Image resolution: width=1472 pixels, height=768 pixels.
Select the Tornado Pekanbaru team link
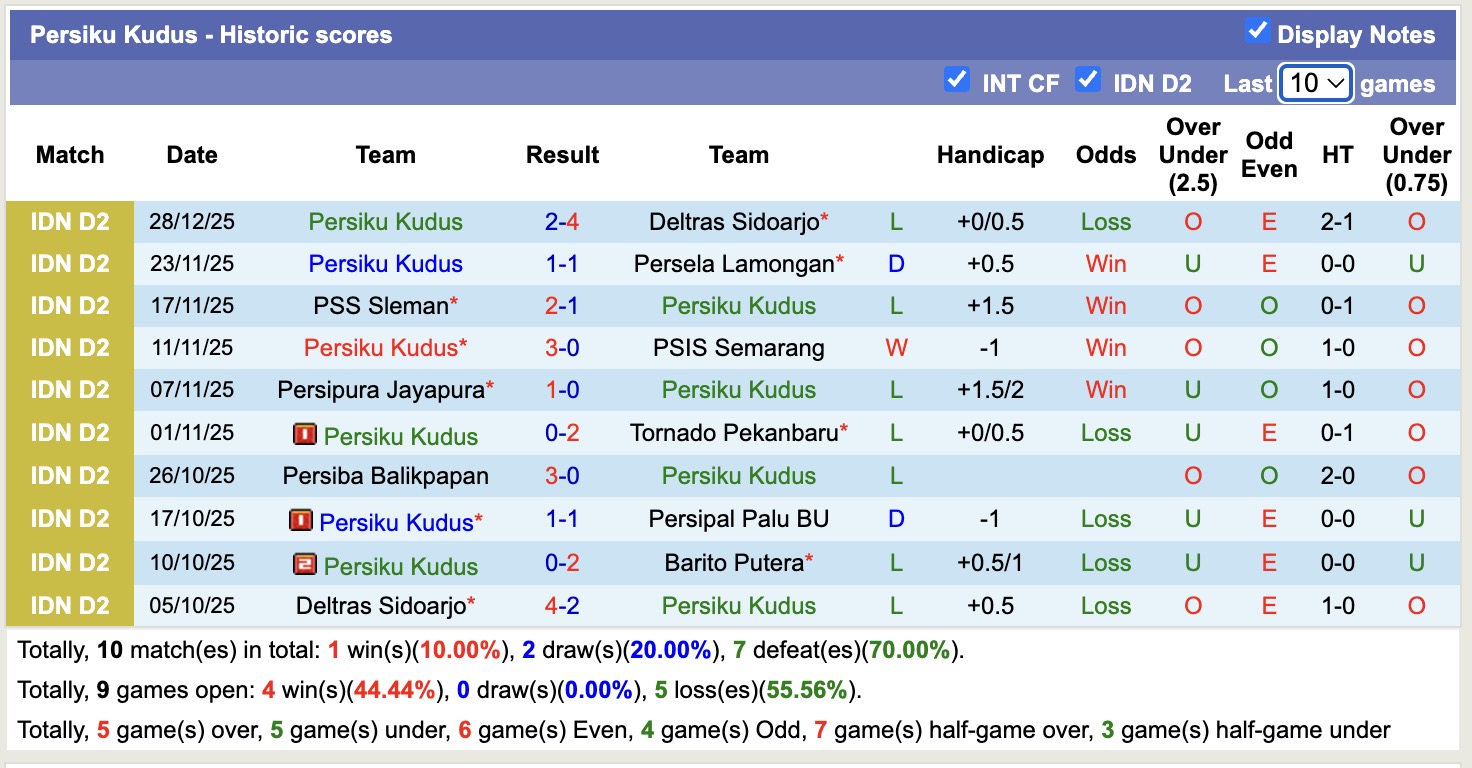pos(732,433)
